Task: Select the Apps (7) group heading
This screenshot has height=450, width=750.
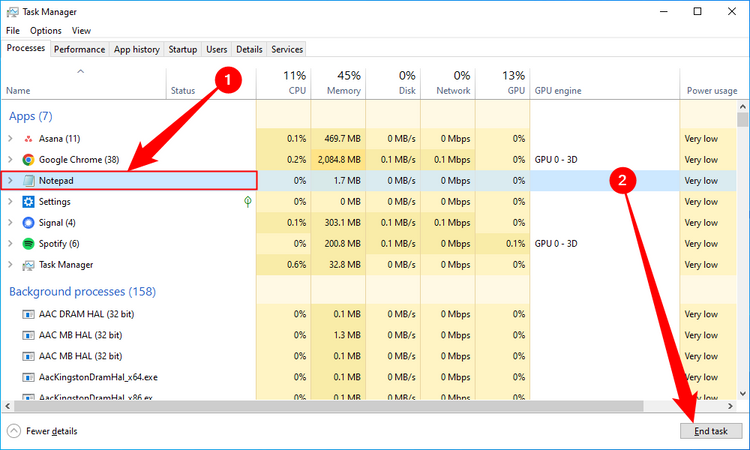Action: click(x=31, y=116)
